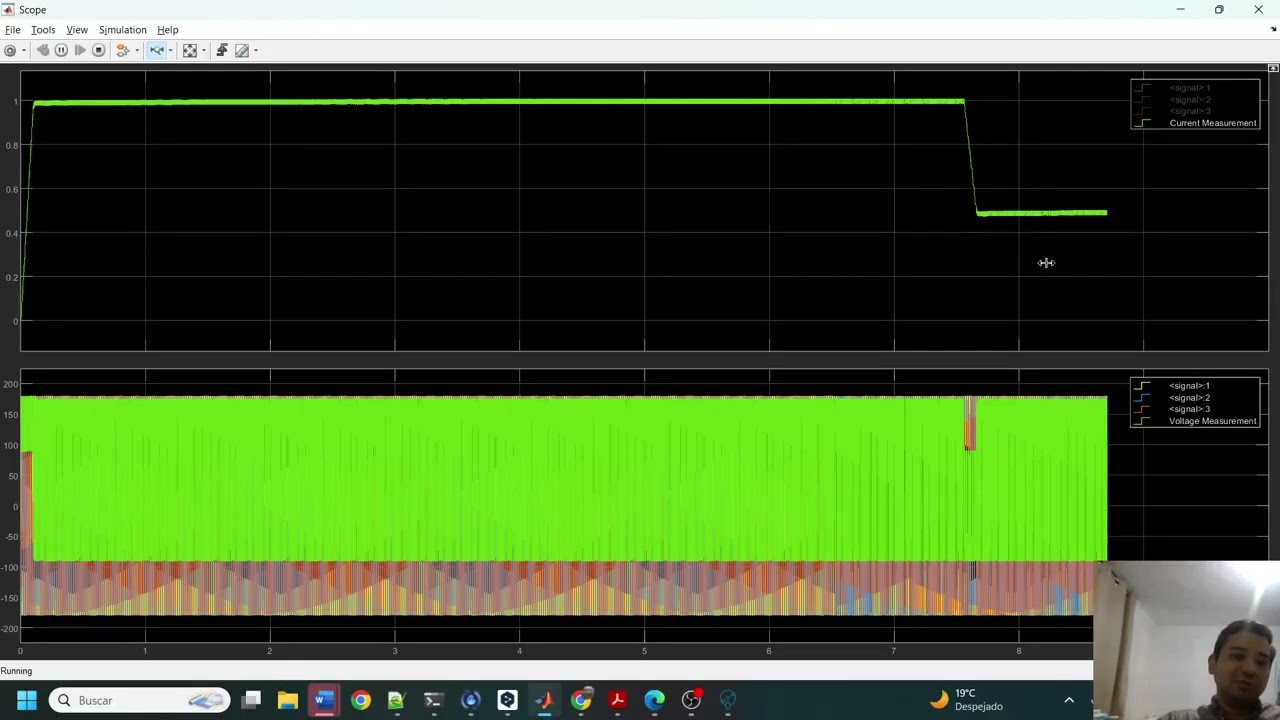
Task: Open the triggers toolbar icon
Action: [x=222, y=50]
